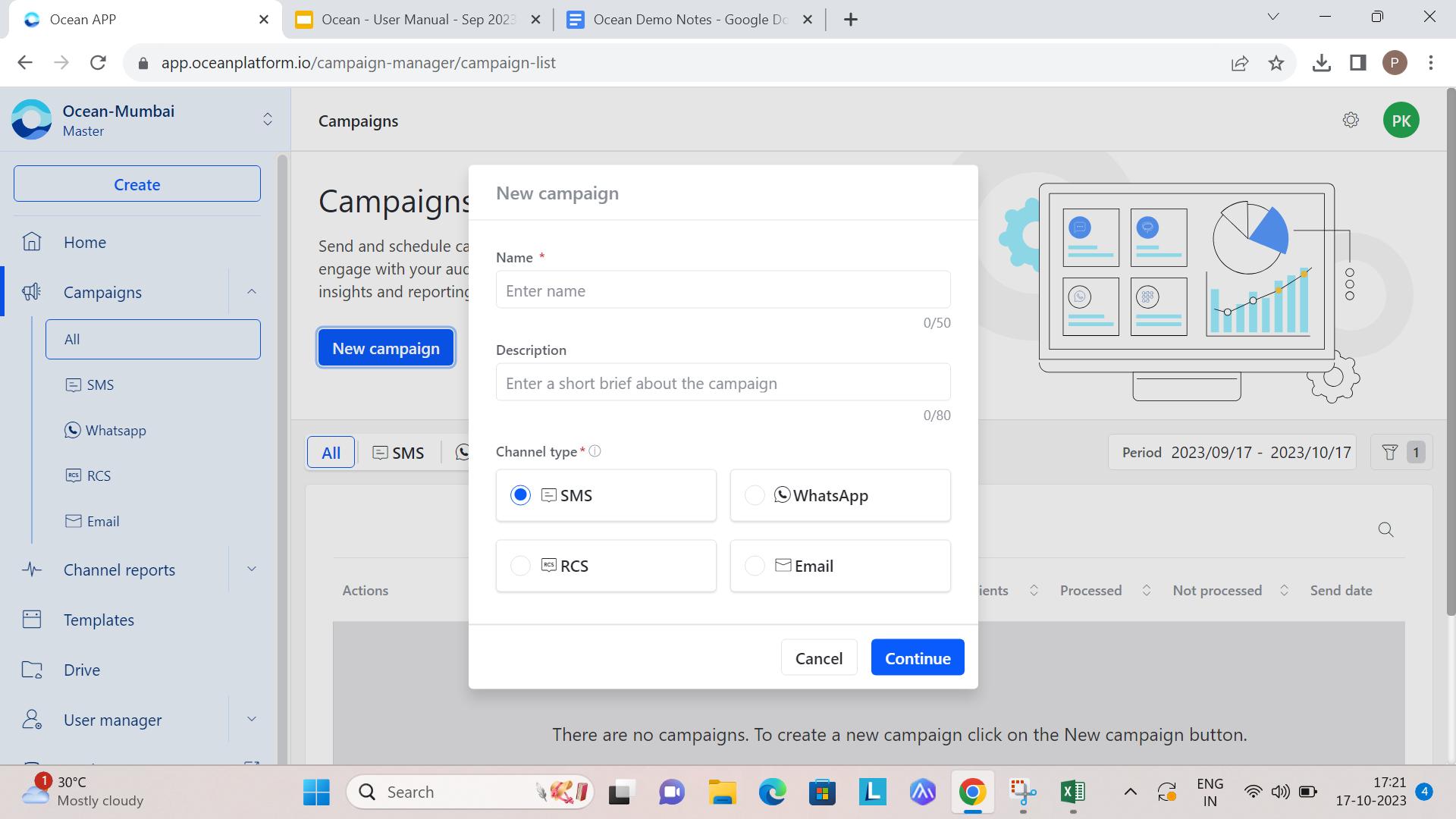
Task: Expand the User manager section
Action: coord(252,720)
